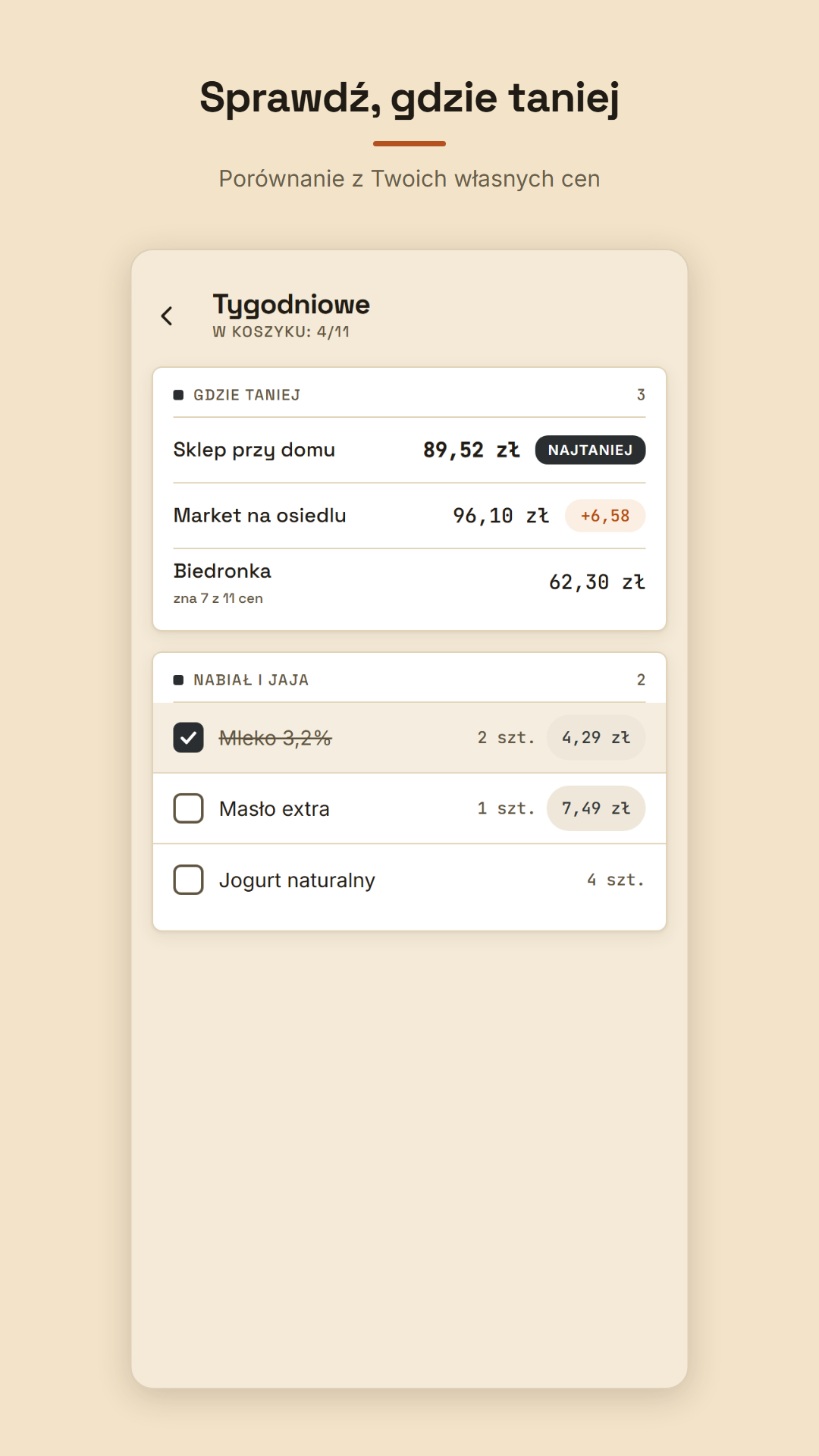This screenshot has height=1456, width=819.
Task: Click the 62,30 zł Biedronka total
Action: [x=597, y=582]
